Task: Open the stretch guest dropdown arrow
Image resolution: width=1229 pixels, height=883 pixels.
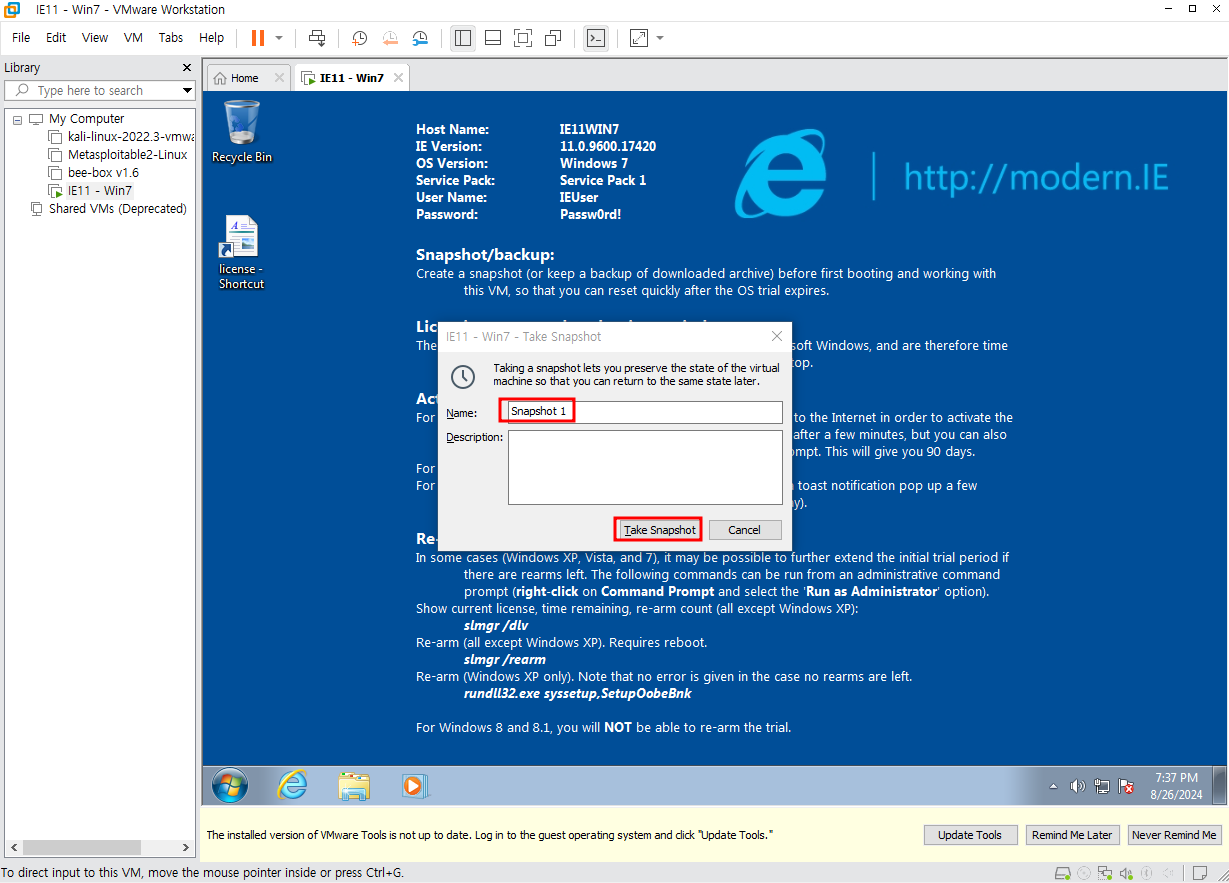Action: [660, 38]
